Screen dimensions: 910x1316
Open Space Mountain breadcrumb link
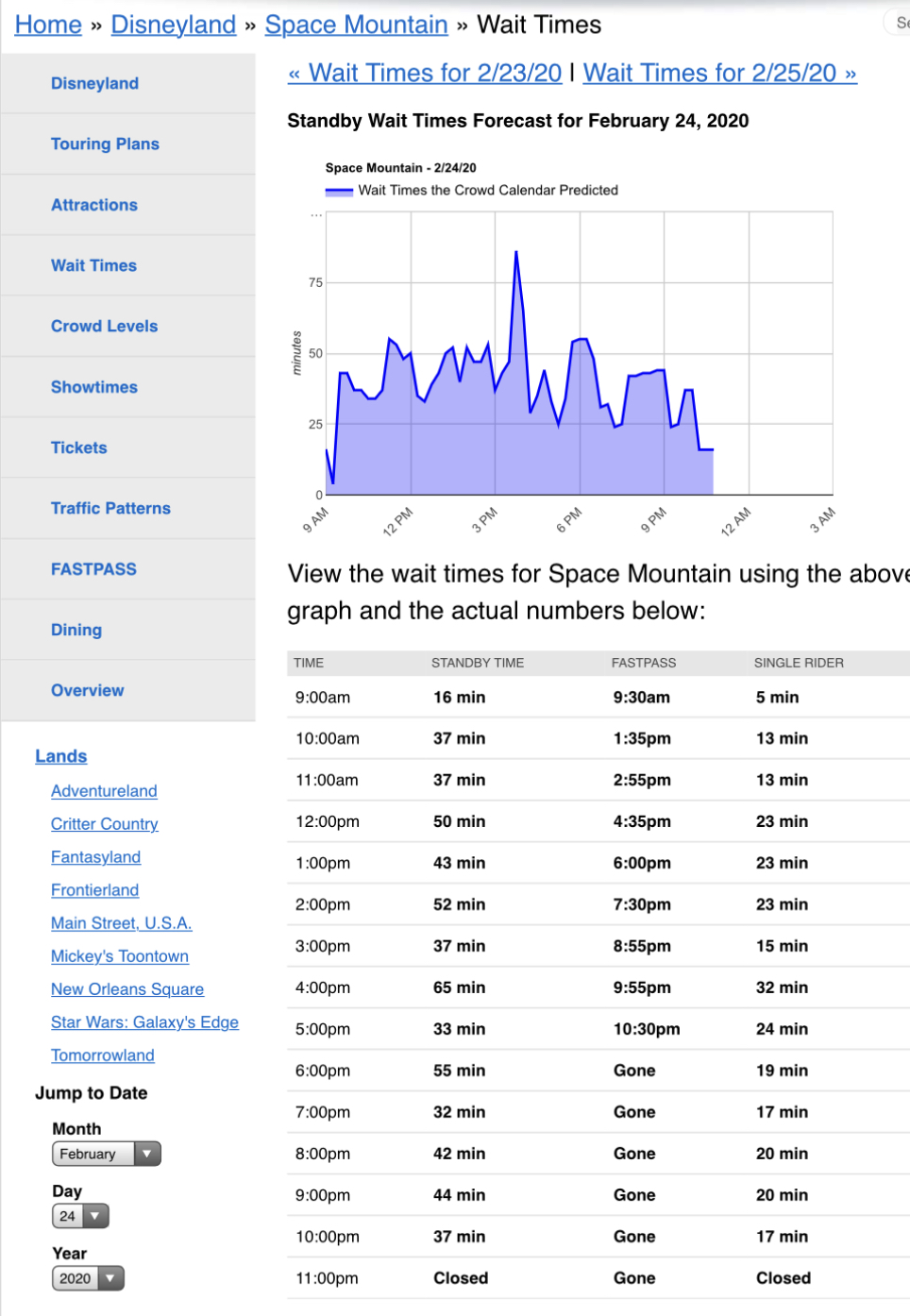[356, 25]
